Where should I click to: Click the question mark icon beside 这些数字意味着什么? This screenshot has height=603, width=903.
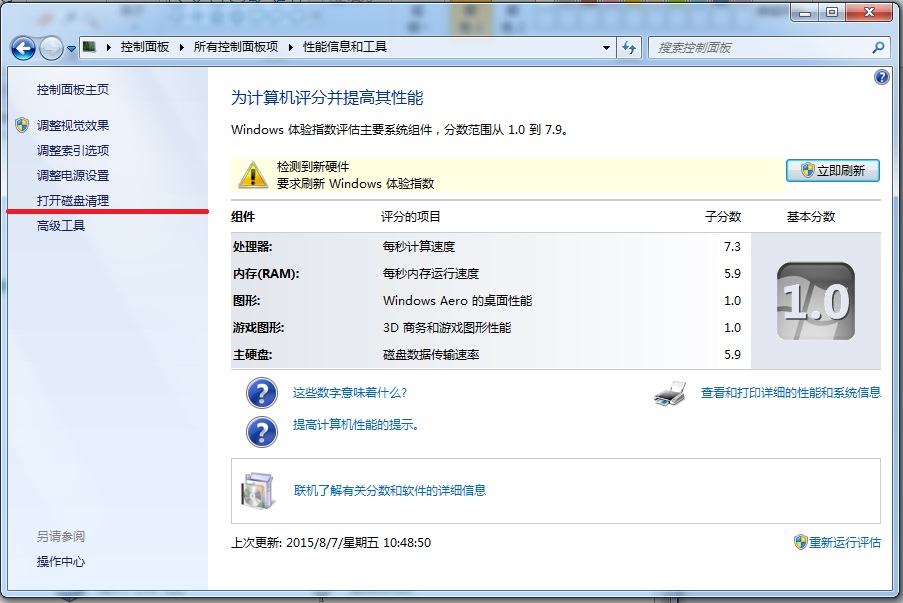(x=261, y=393)
